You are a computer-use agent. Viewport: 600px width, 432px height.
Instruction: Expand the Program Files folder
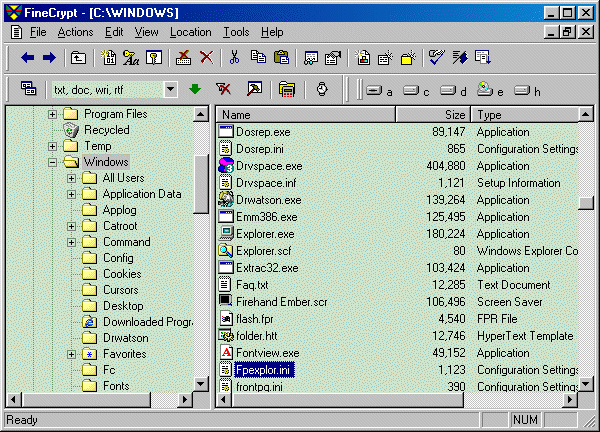pos(52,114)
